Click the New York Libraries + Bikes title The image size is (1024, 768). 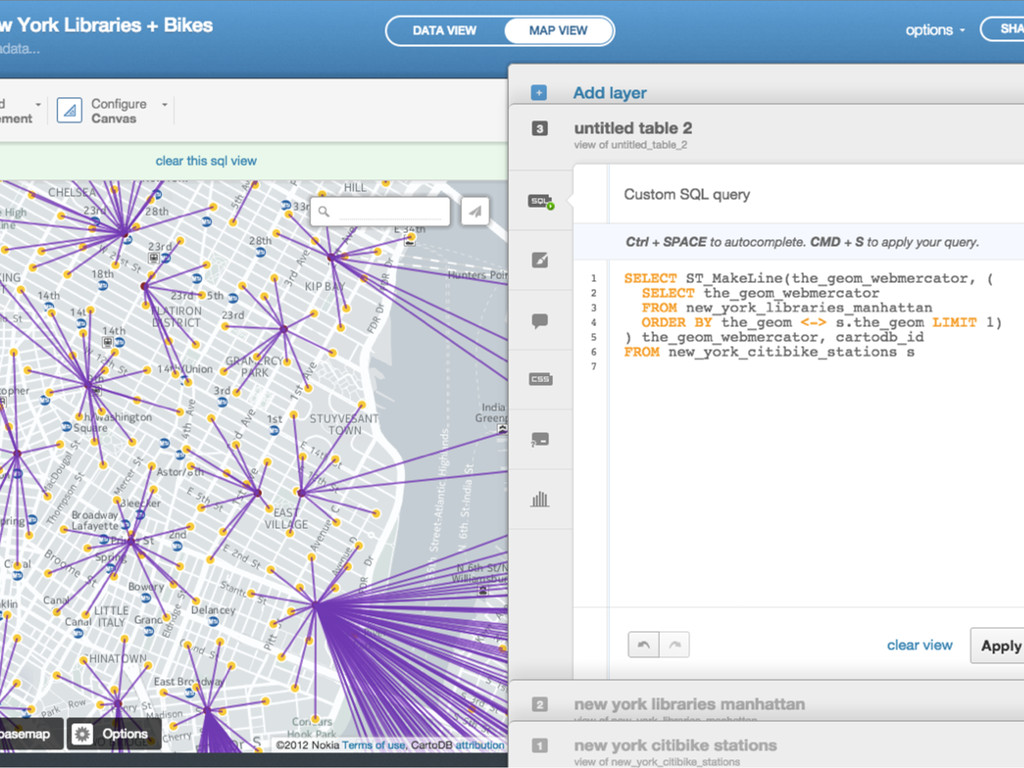[x=106, y=25]
